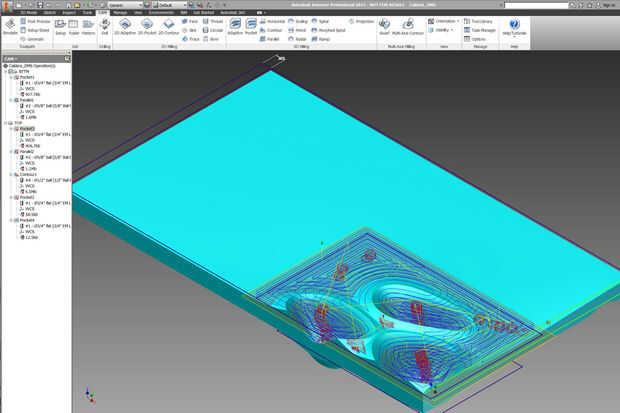
Task: Select the 3D Adaptive clearing icon
Action: click(x=235, y=25)
